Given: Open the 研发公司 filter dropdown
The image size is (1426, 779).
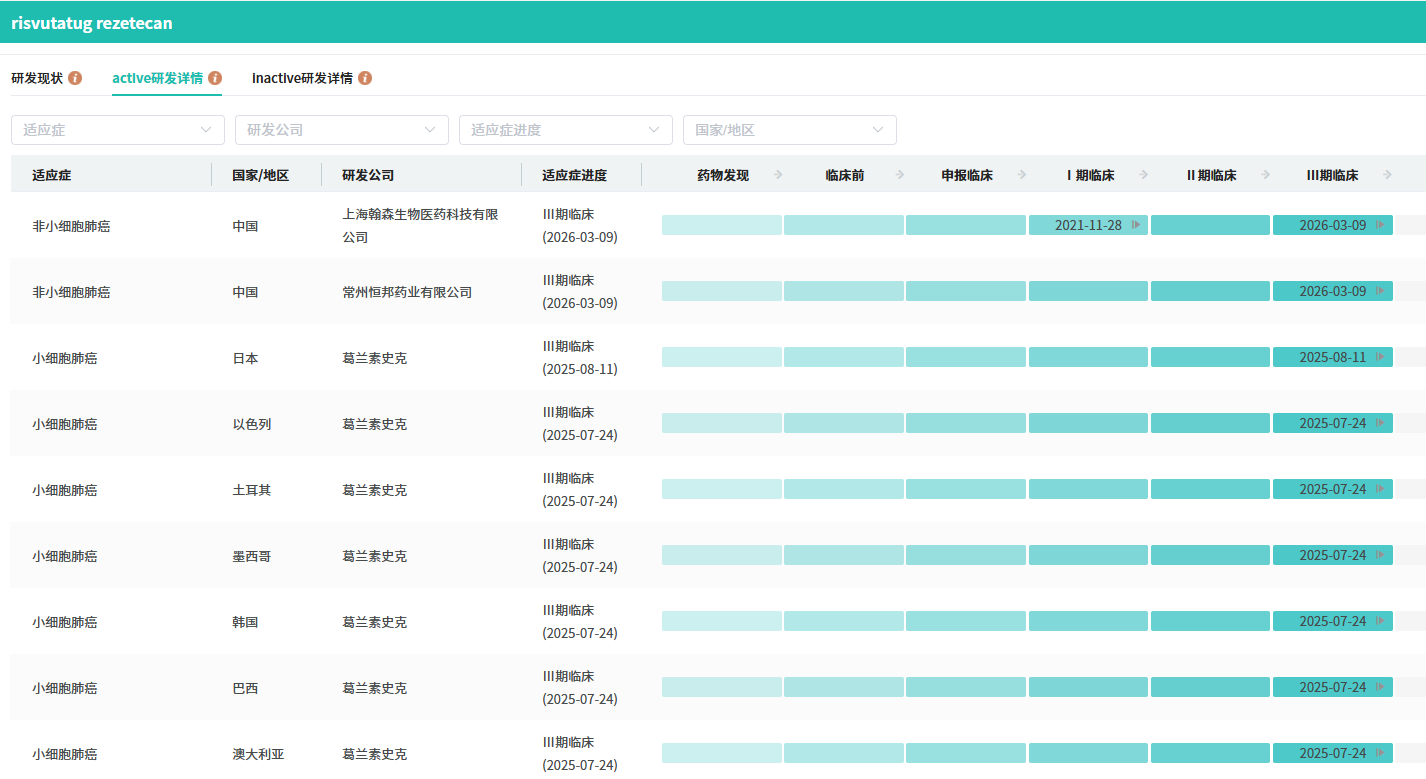Looking at the screenshot, I should click(x=342, y=130).
